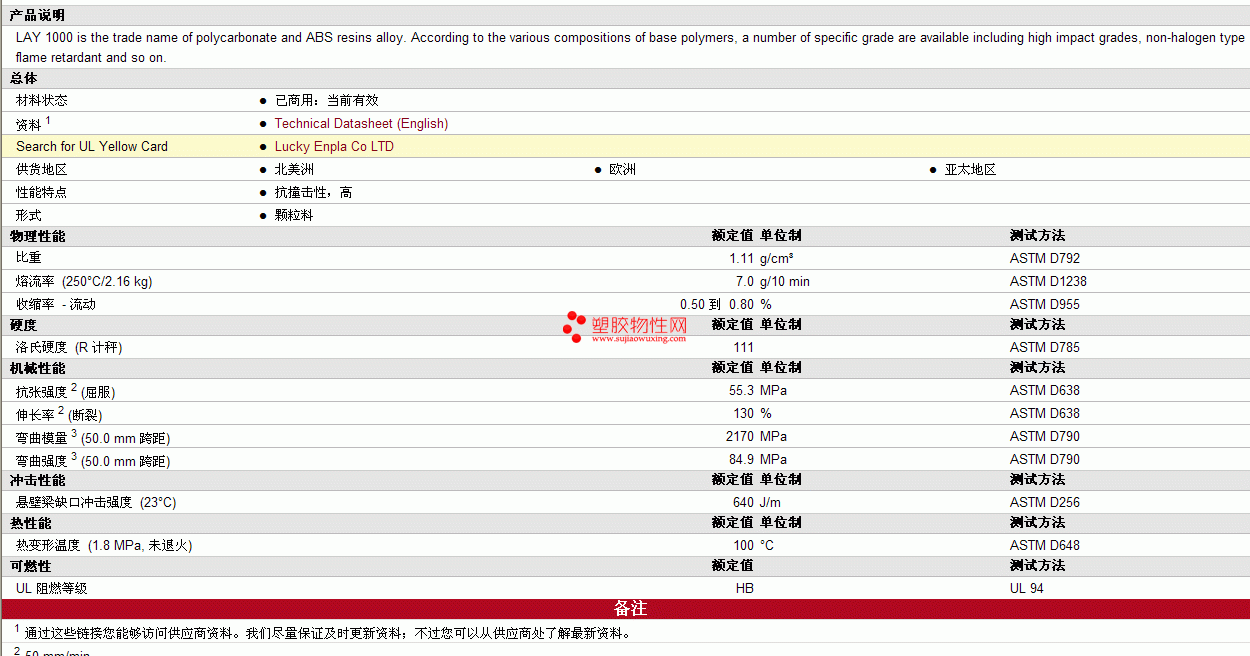Click the J/m unit cell

click(x=771, y=503)
